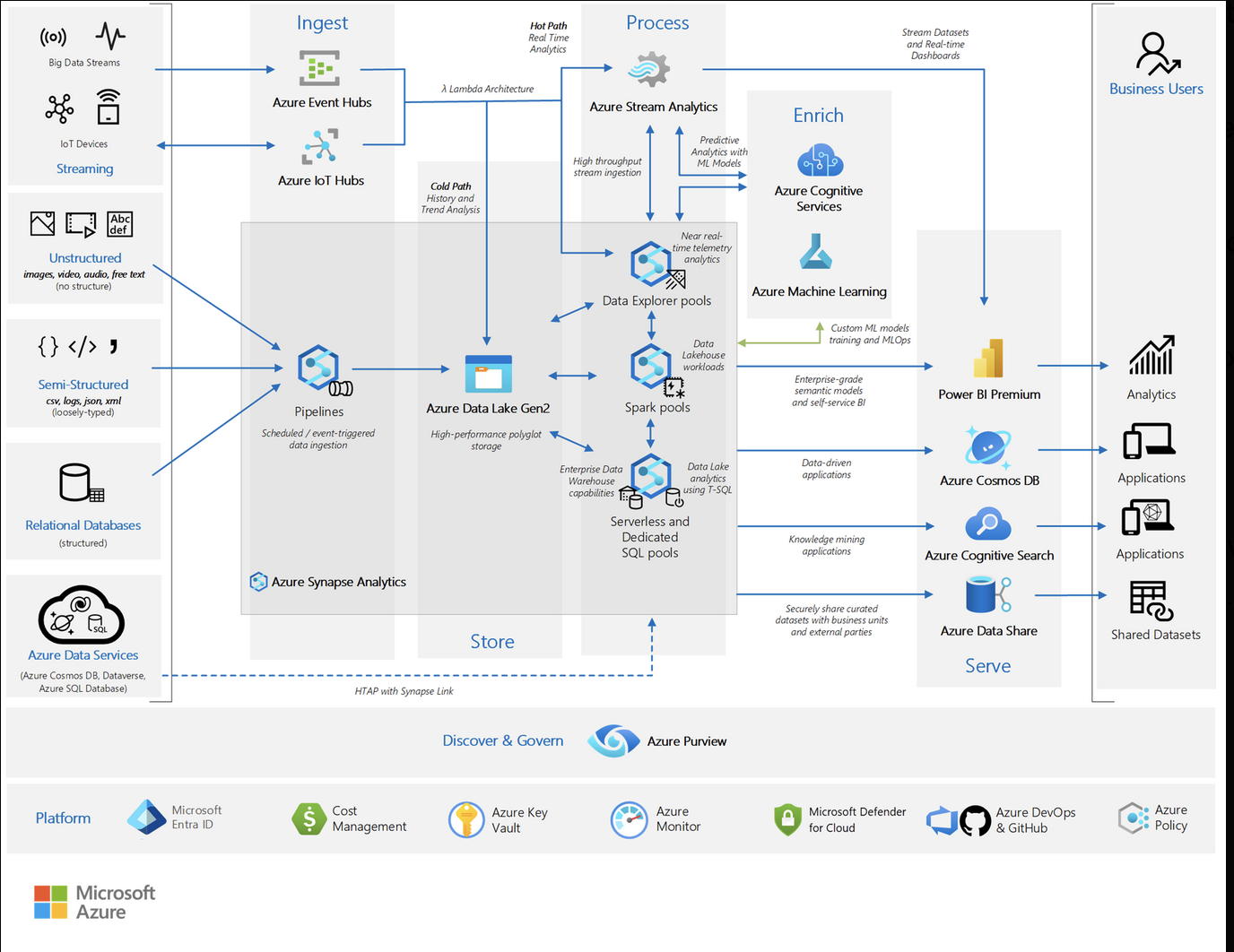1234x952 pixels.
Task: Click the Azure Event Hubs icon
Action: pyautogui.click(x=319, y=69)
